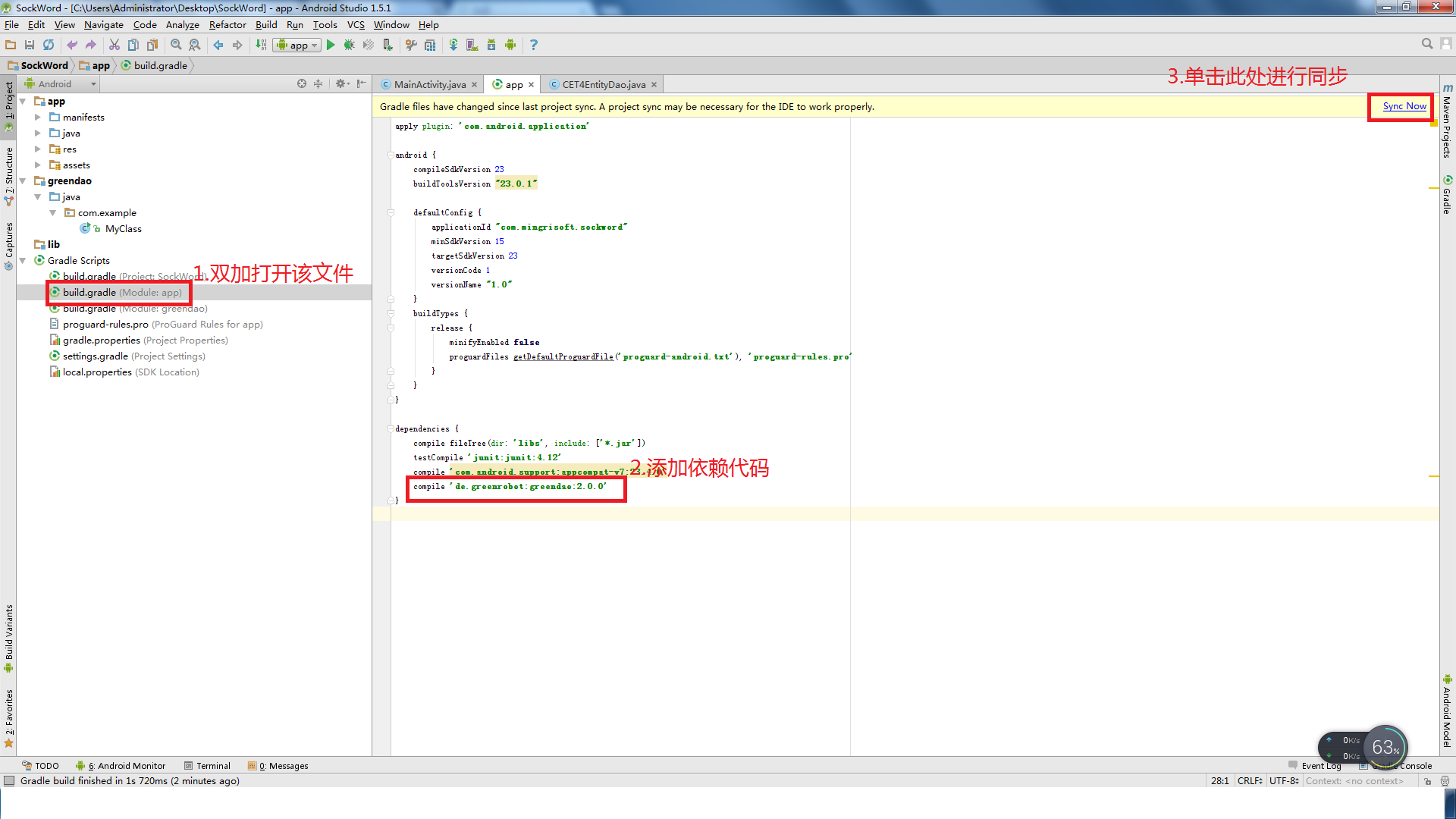Screen dimensions: 1456x819
Task: Toggle the read-only lock icon in status bar
Action: (1427, 781)
